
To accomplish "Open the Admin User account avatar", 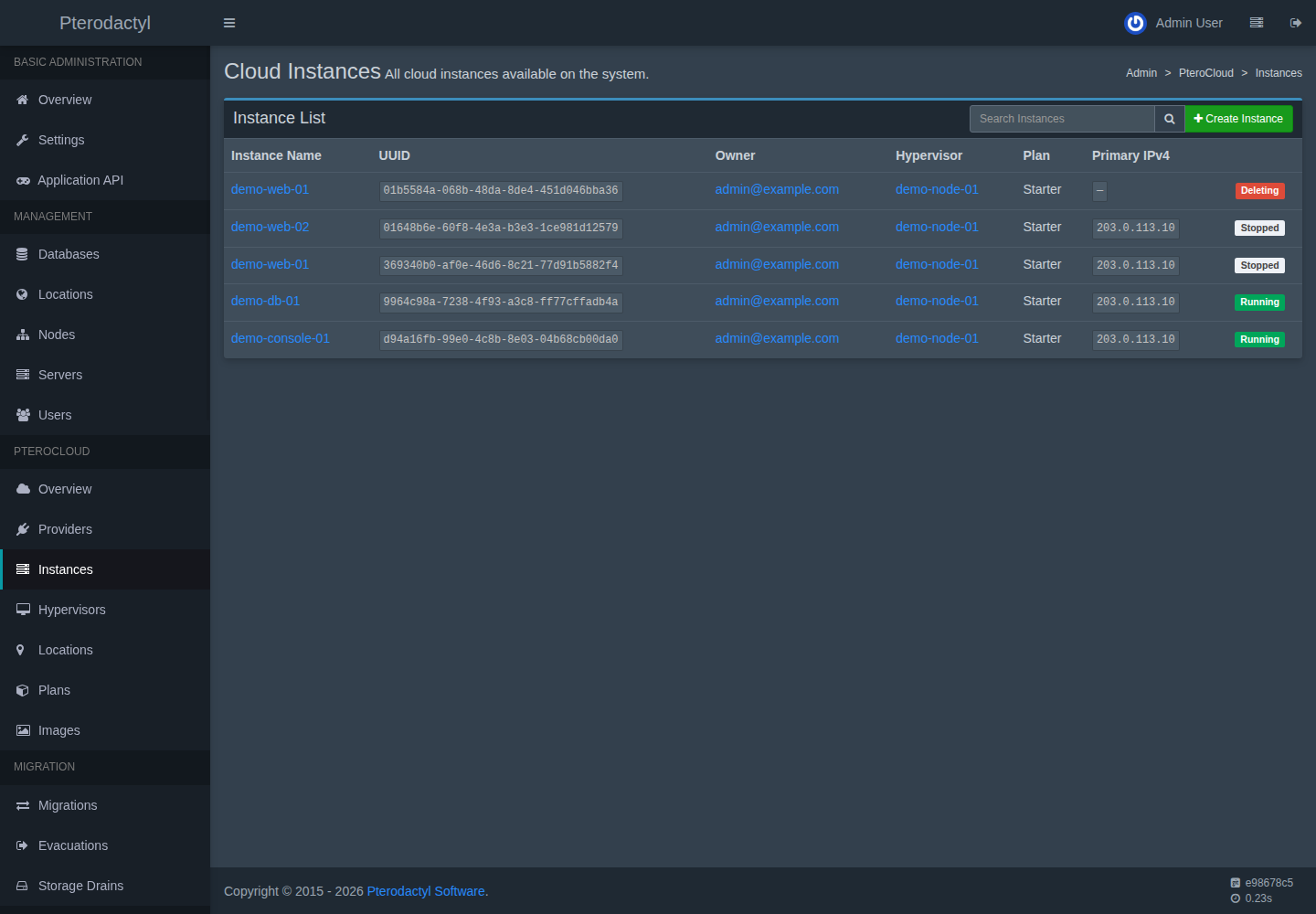I will [1135, 23].
